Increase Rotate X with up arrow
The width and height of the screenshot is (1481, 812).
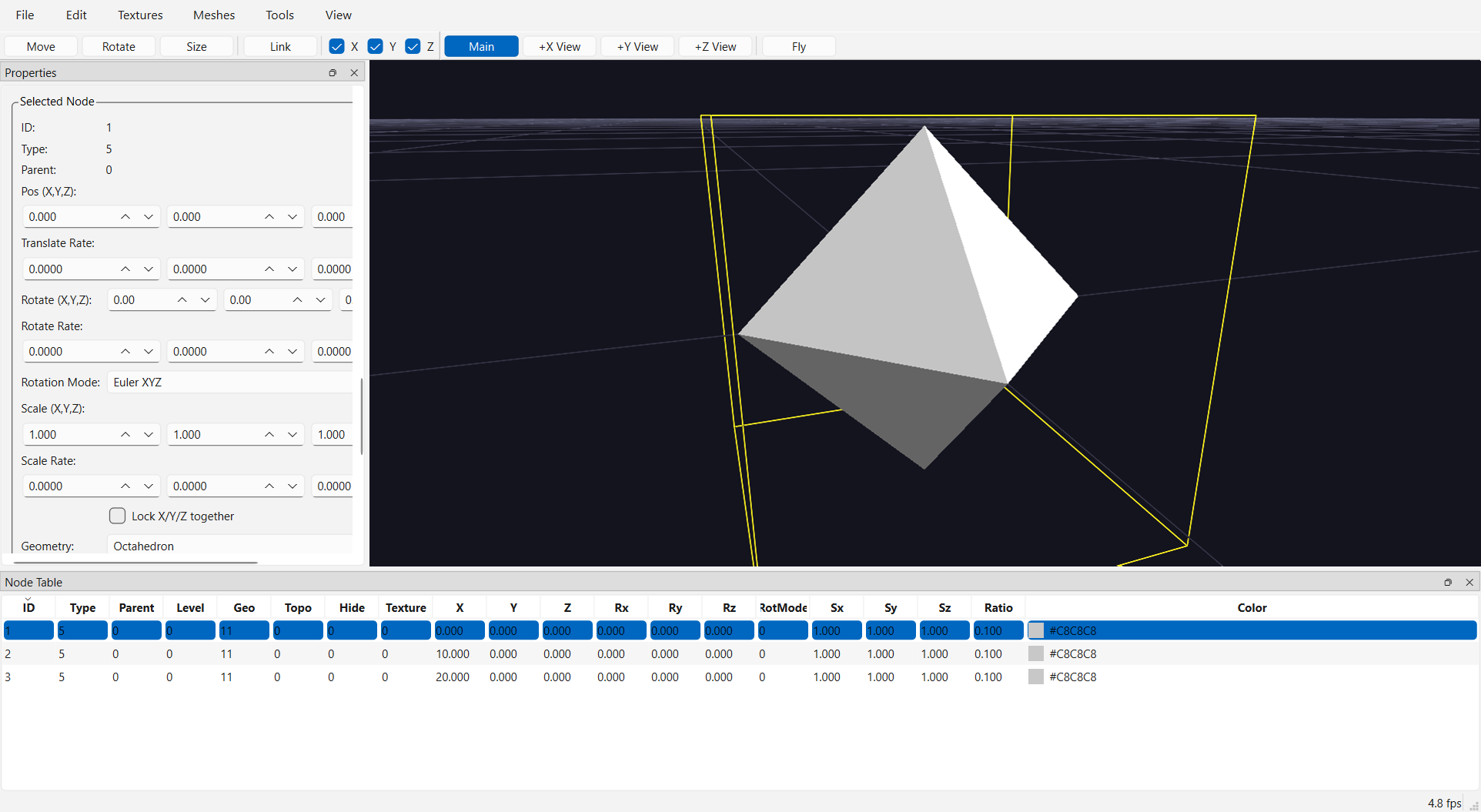(182, 299)
